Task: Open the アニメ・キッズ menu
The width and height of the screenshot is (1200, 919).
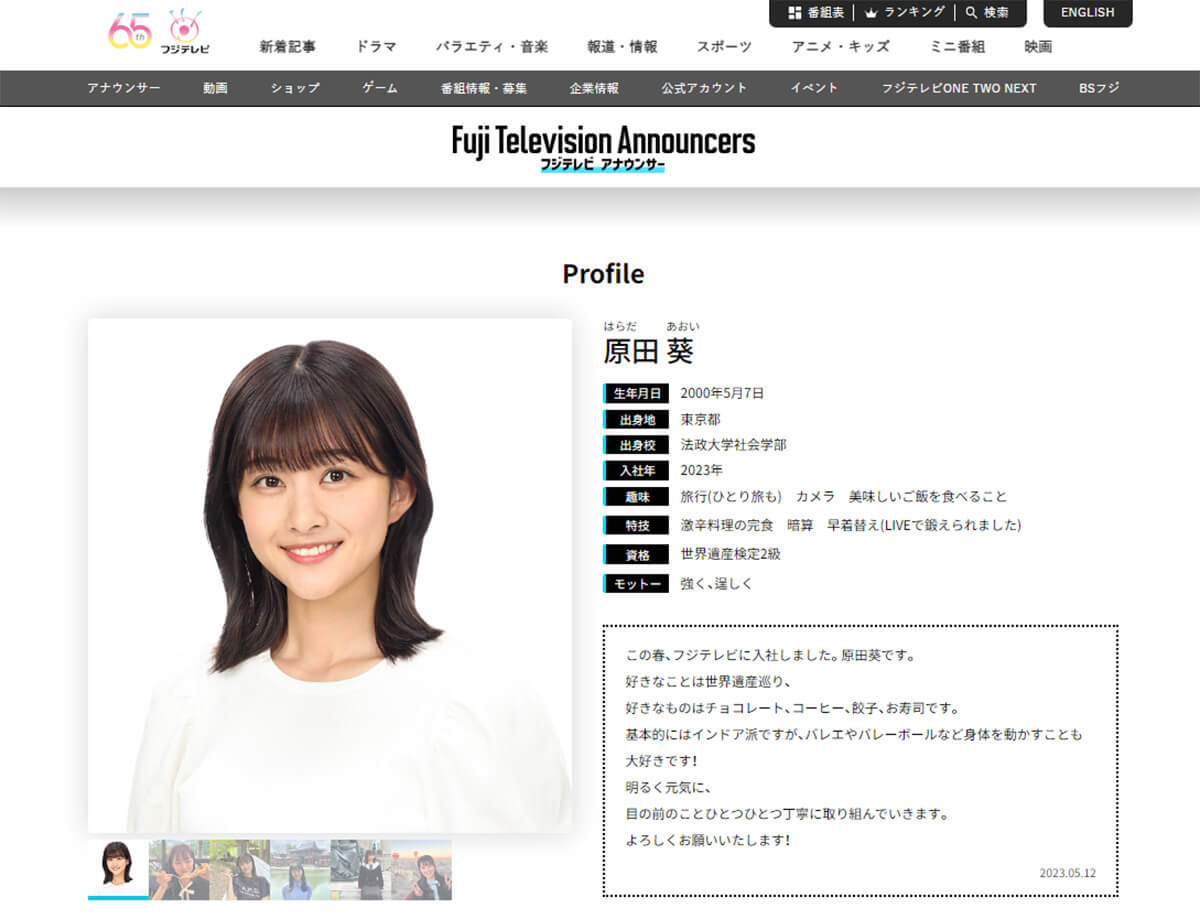Action: click(840, 46)
